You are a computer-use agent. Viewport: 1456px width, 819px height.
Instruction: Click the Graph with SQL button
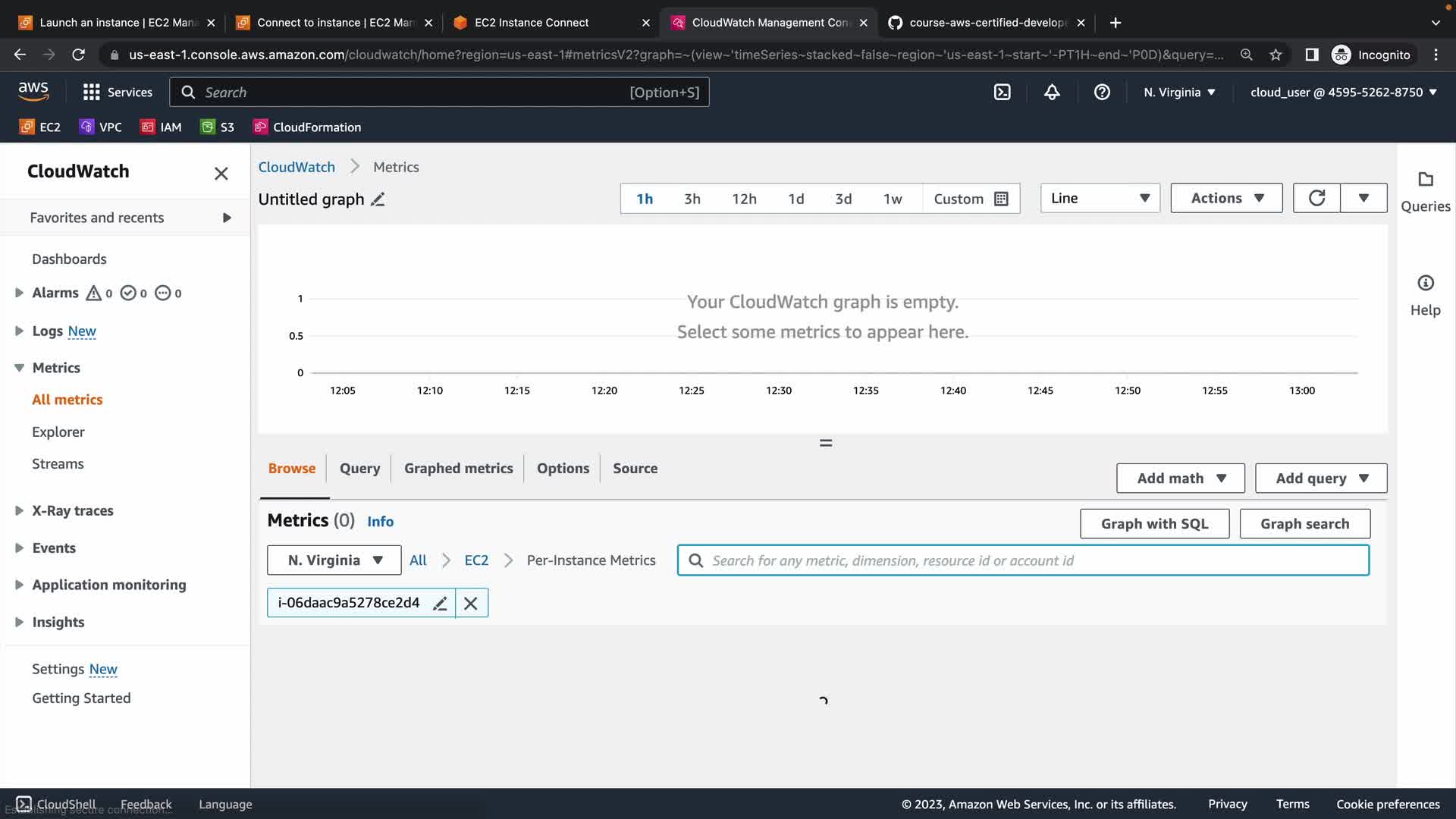(1153, 524)
